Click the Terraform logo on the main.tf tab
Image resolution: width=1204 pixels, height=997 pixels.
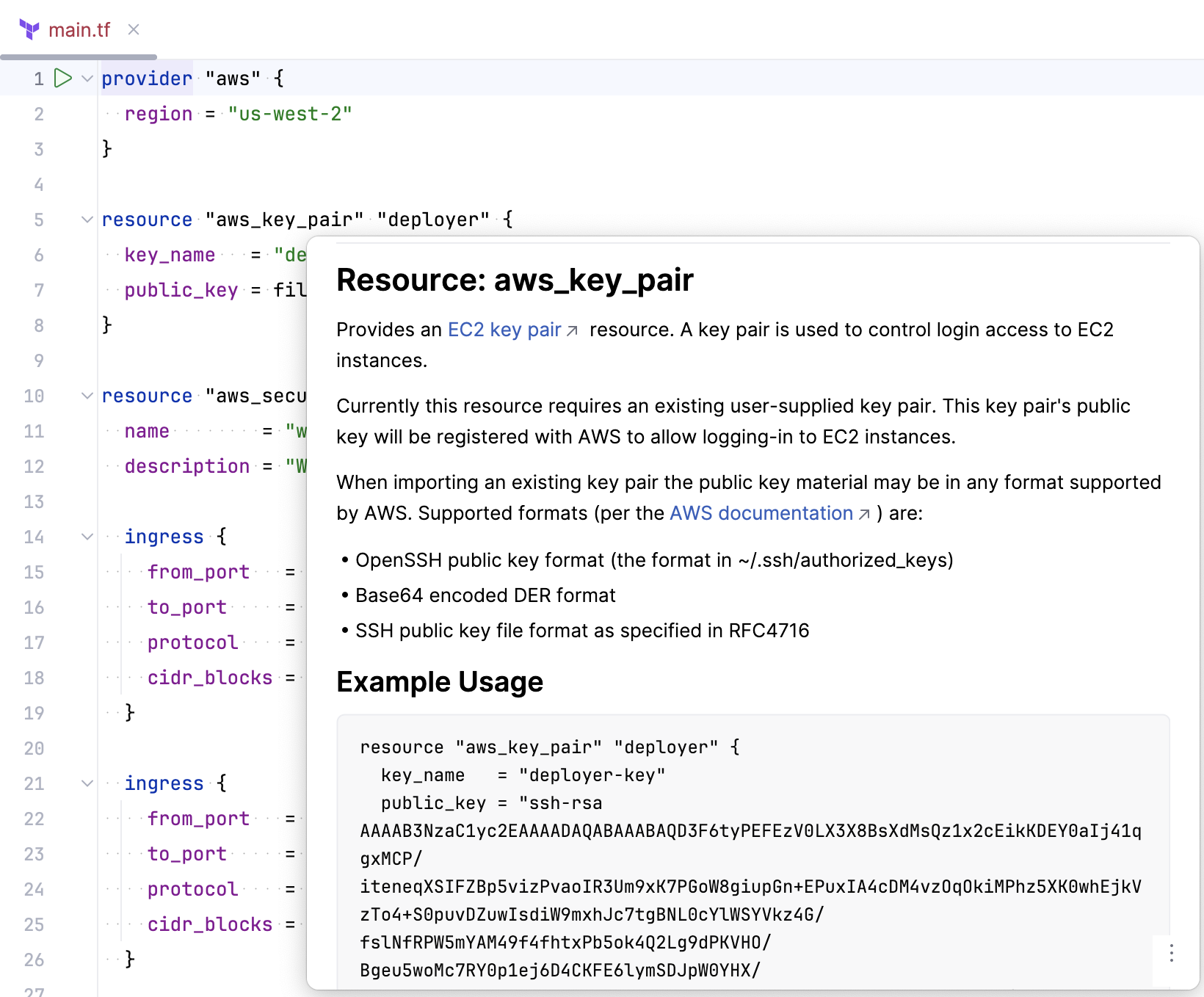click(x=28, y=29)
